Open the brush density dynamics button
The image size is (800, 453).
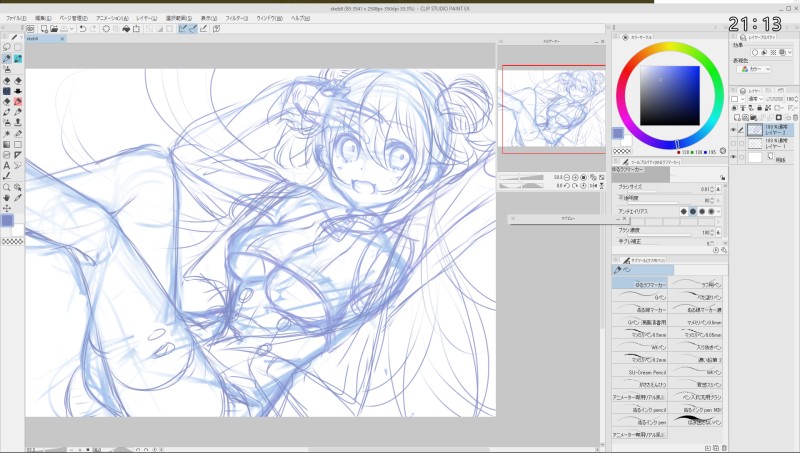point(718,233)
